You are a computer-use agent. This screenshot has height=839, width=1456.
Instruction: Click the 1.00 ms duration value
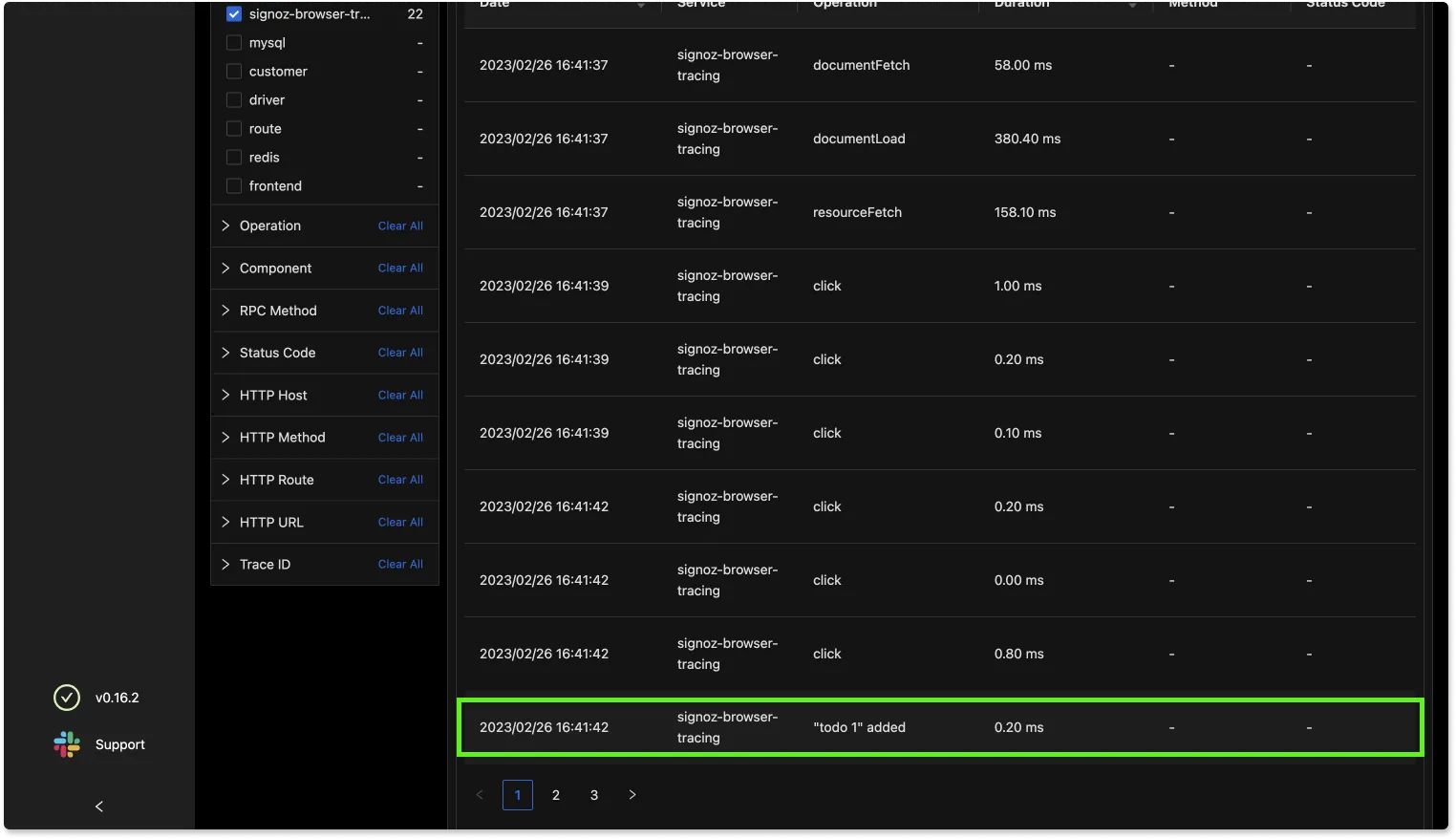coord(1017,286)
